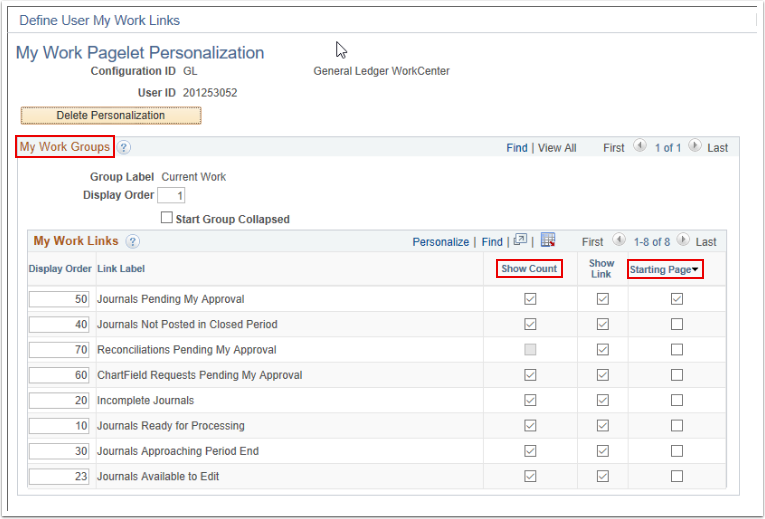Sort by Show Count column header

point(529,268)
